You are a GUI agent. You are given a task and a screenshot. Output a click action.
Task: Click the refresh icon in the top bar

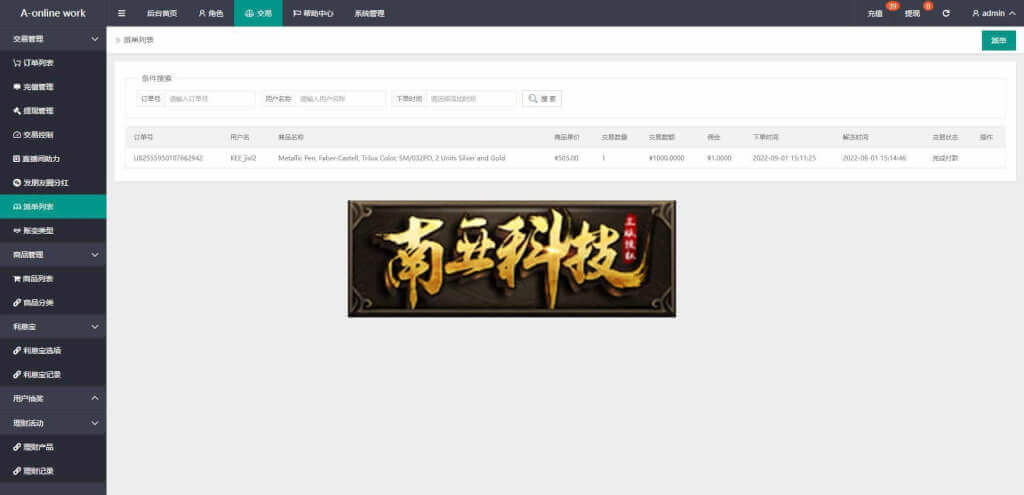tap(946, 13)
